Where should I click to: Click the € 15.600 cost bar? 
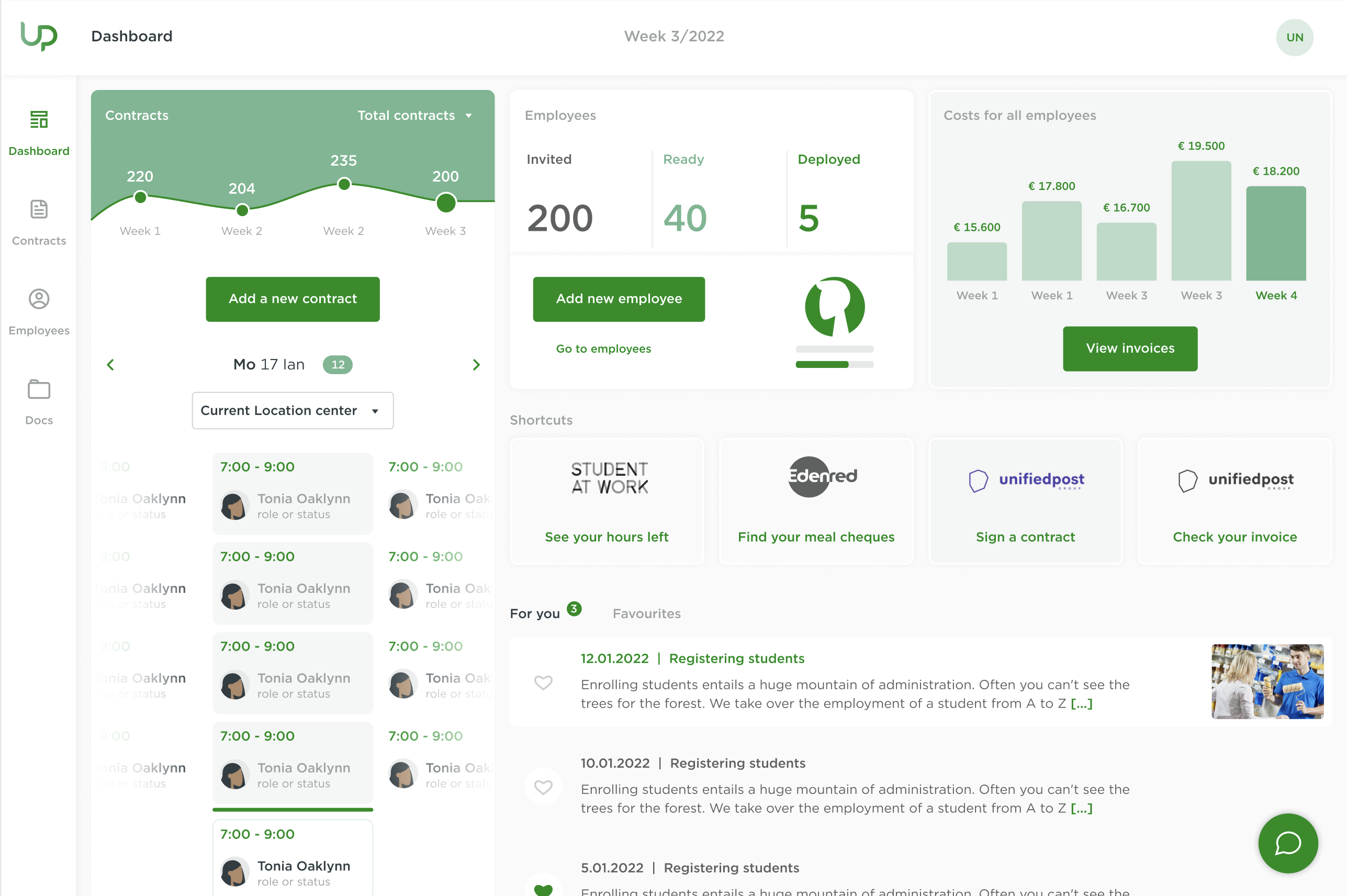pyautogui.click(x=976, y=261)
